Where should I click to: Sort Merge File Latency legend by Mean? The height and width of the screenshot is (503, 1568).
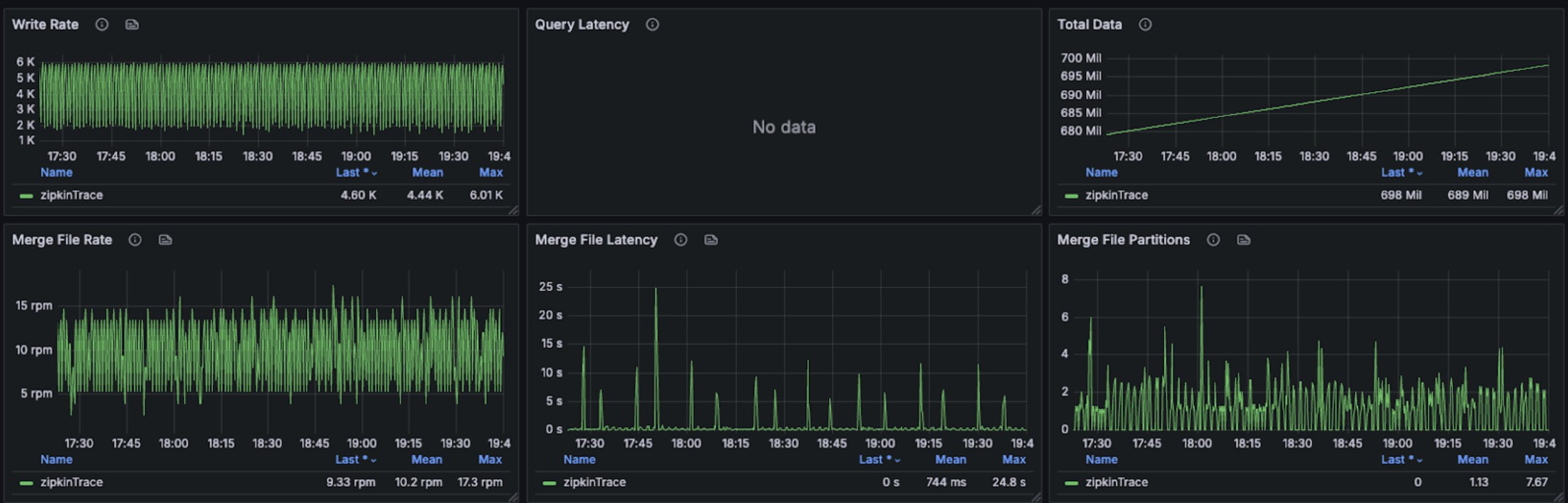[x=950, y=460]
